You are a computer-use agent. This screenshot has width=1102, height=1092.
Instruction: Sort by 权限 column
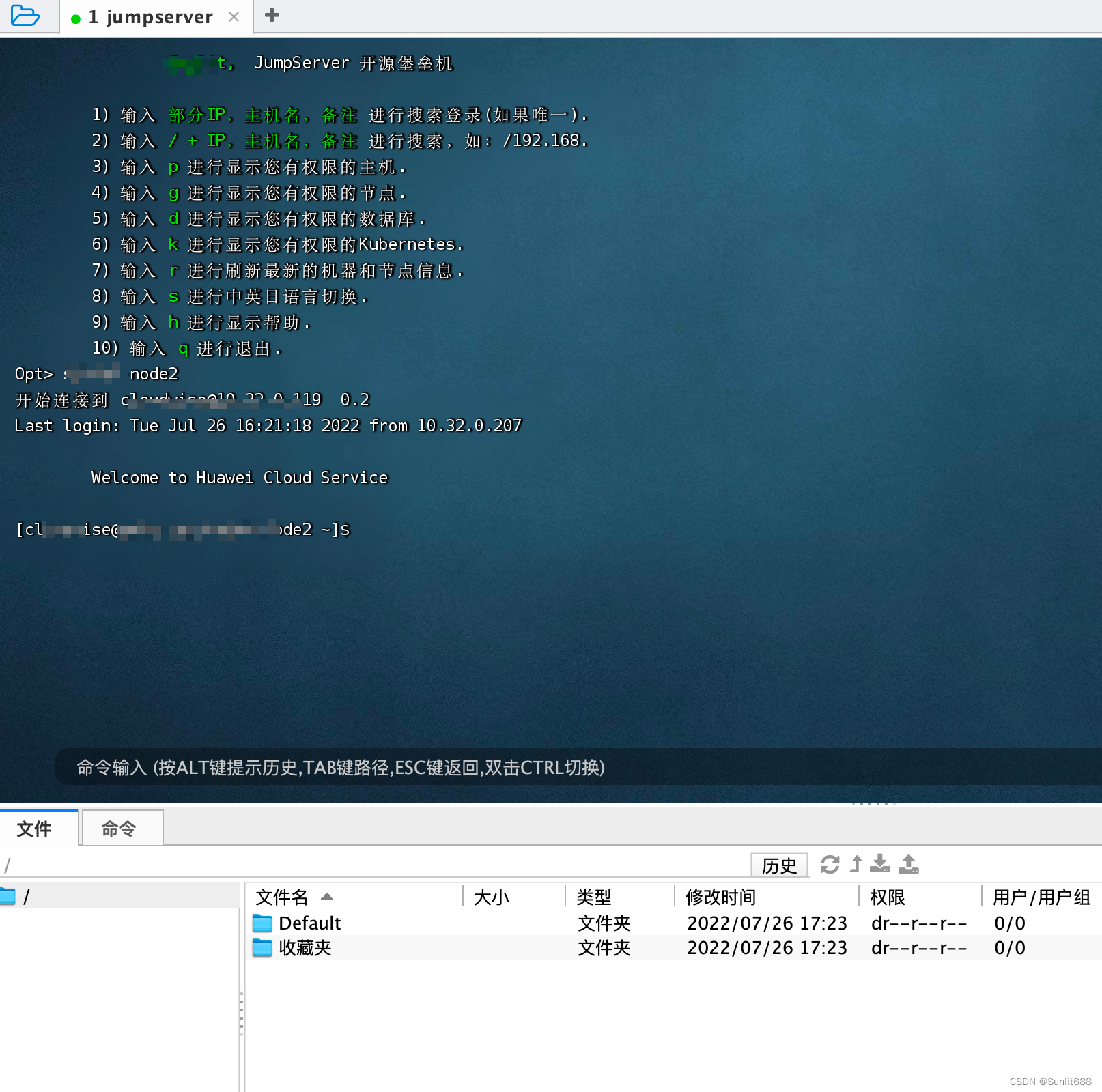[921, 897]
